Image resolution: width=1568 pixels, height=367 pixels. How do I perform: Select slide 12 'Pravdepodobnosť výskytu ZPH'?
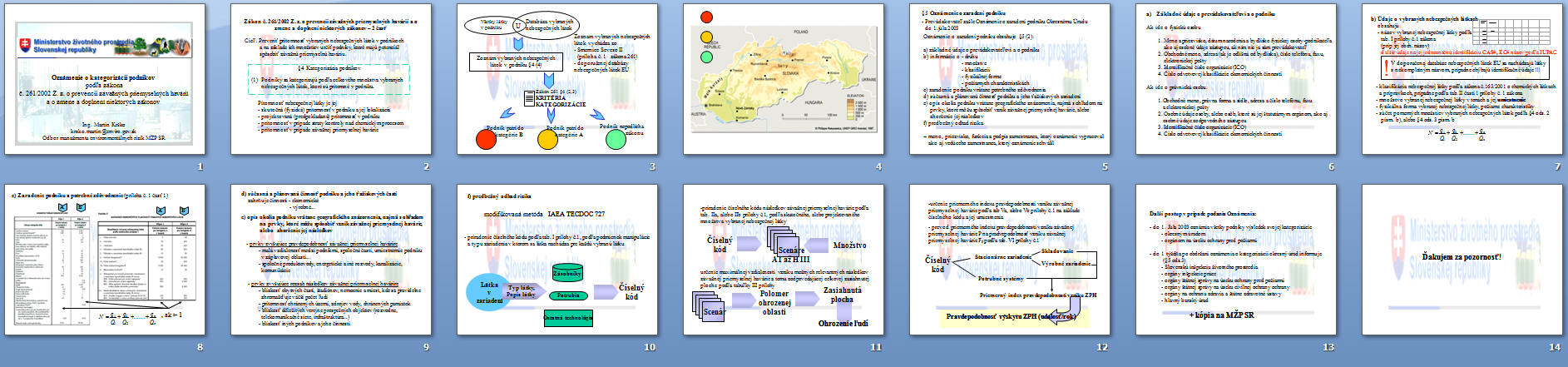click(x=1010, y=260)
